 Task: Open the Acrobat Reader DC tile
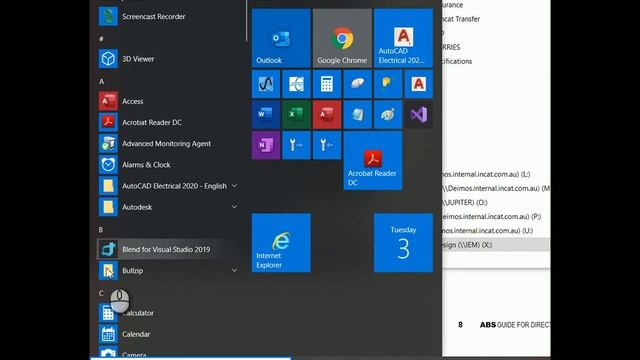click(x=373, y=160)
